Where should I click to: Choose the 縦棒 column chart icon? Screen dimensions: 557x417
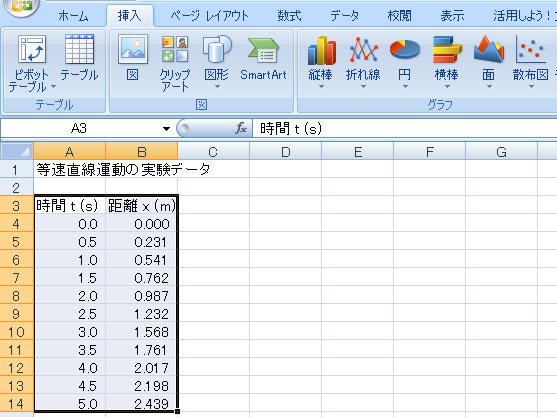tap(321, 50)
